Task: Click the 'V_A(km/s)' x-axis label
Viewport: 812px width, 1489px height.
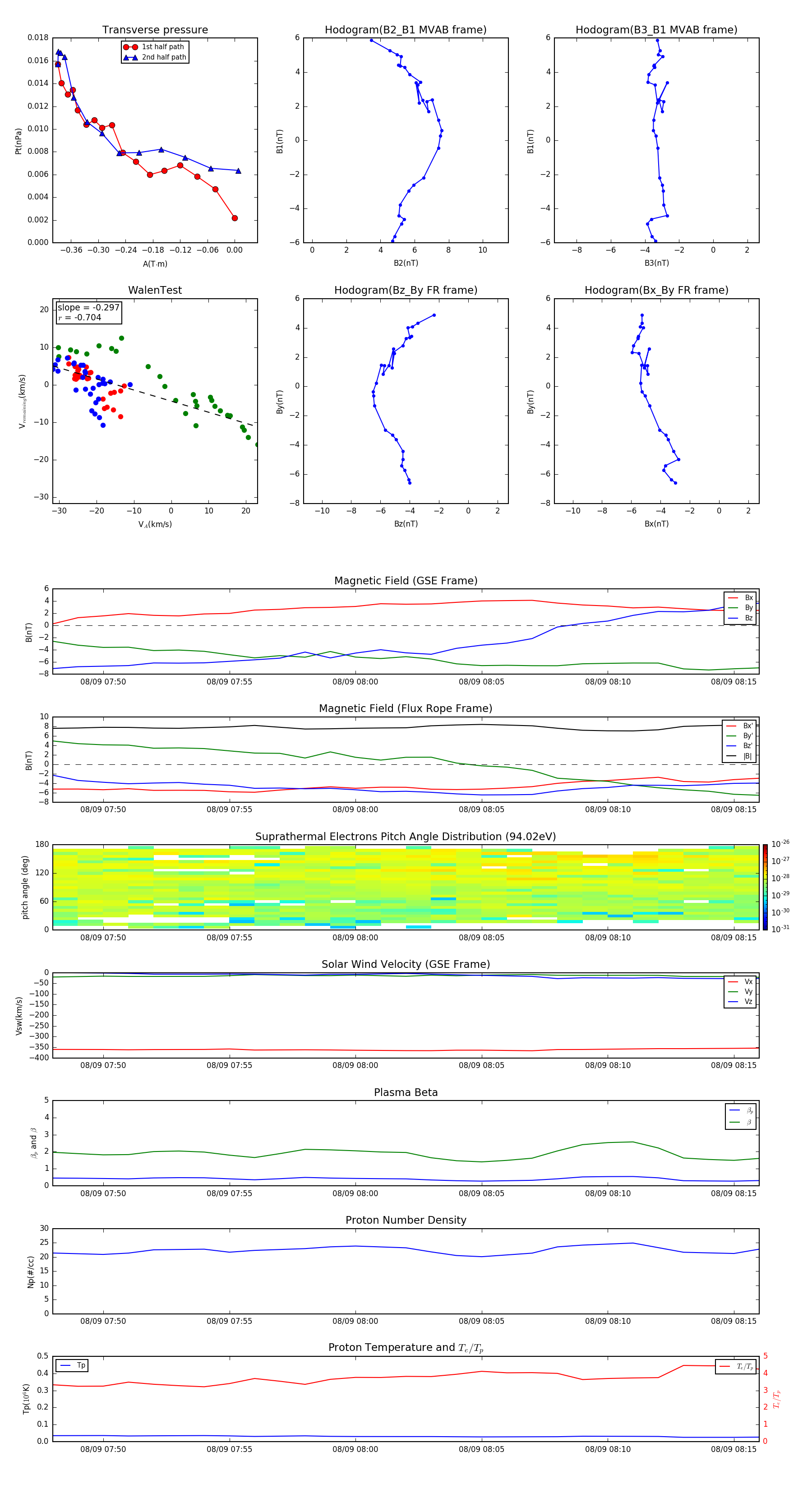Action: click(x=155, y=524)
